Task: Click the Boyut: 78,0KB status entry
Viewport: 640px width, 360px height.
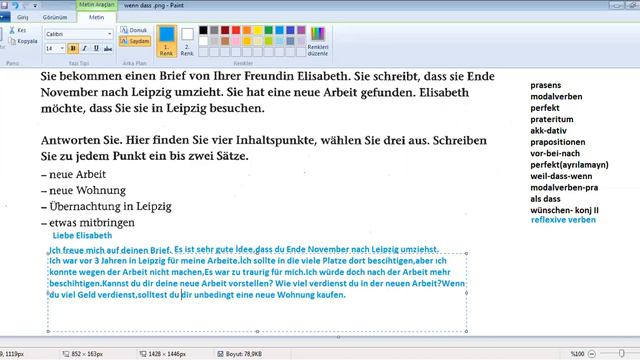Action: pyautogui.click(x=240, y=354)
